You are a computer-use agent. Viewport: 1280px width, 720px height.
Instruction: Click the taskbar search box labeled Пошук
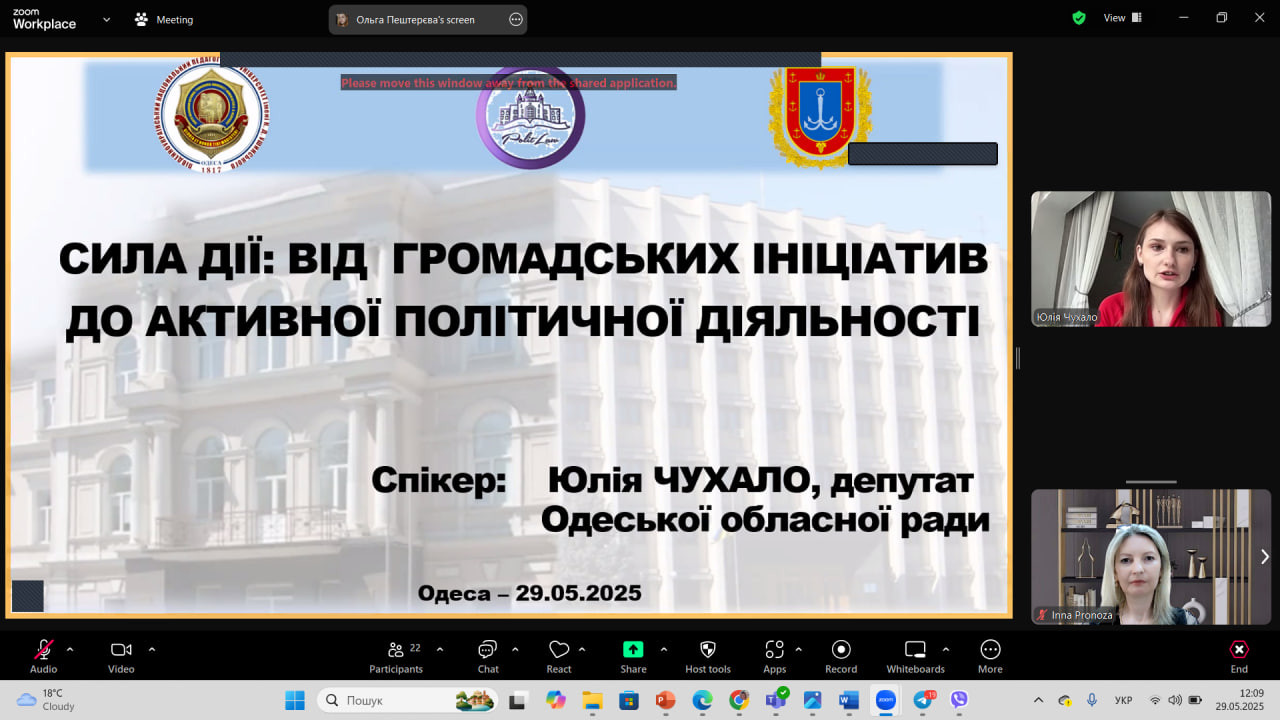[409, 700]
